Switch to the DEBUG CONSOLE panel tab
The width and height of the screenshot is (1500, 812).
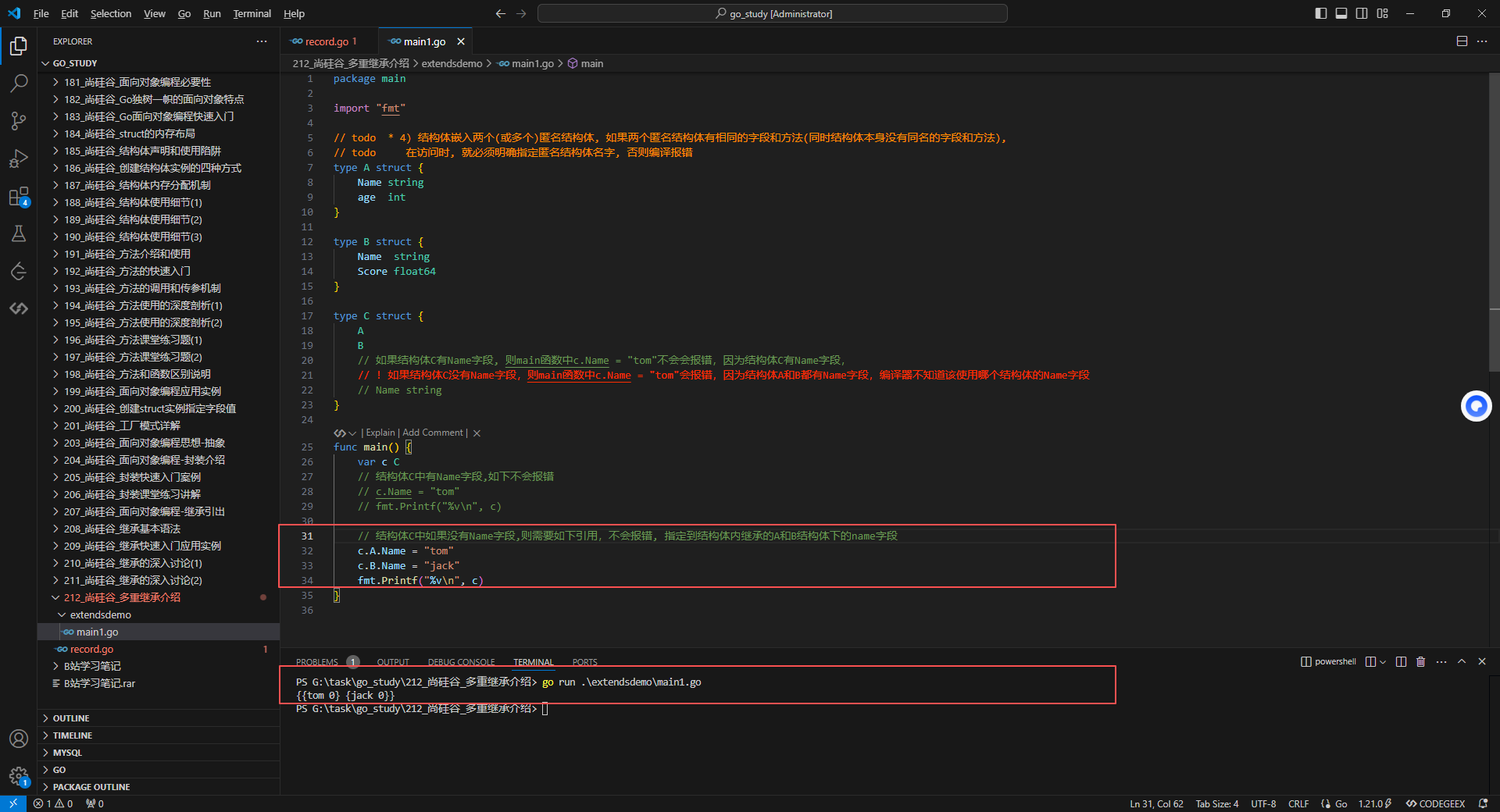pyautogui.click(x=461, y=662)
